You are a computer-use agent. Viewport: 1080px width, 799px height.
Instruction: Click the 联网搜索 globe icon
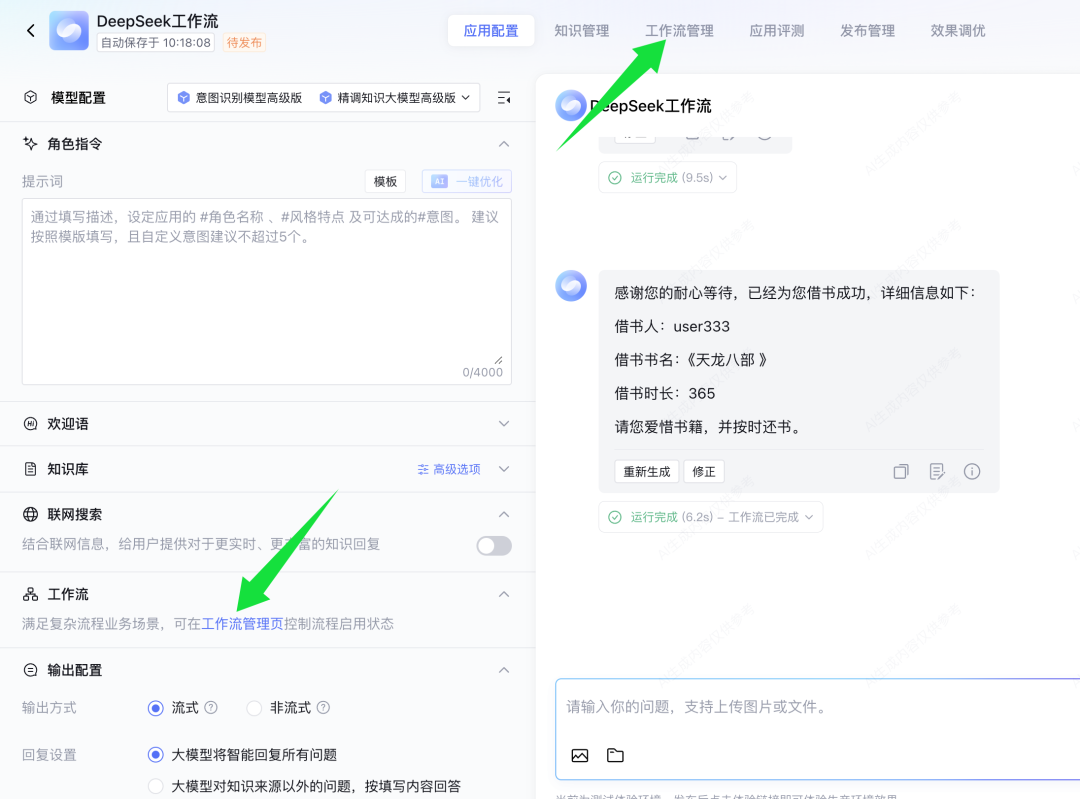click(x=30, y=514)
